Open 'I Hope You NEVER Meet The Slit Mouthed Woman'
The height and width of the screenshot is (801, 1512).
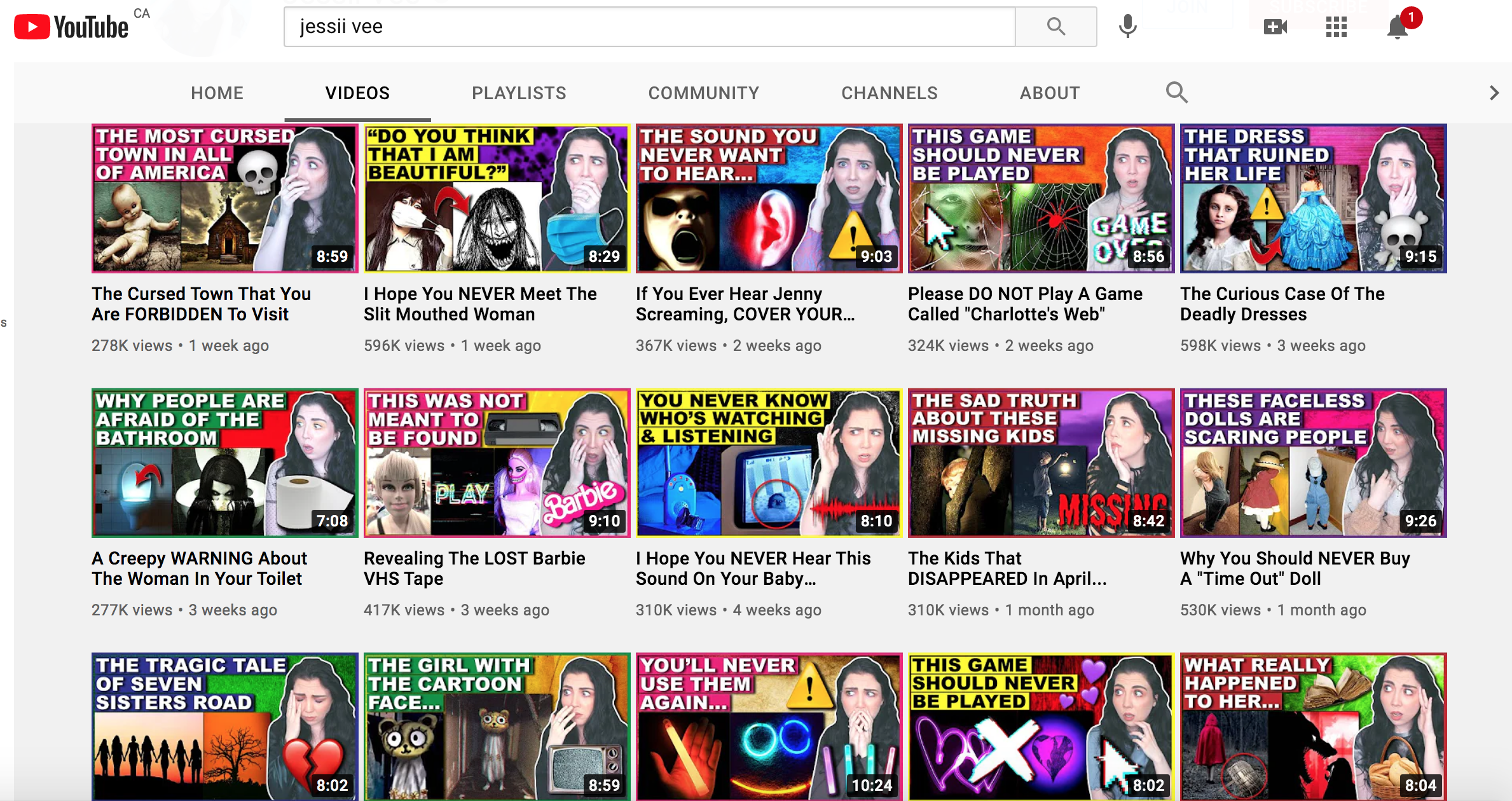tap(480, 304)
